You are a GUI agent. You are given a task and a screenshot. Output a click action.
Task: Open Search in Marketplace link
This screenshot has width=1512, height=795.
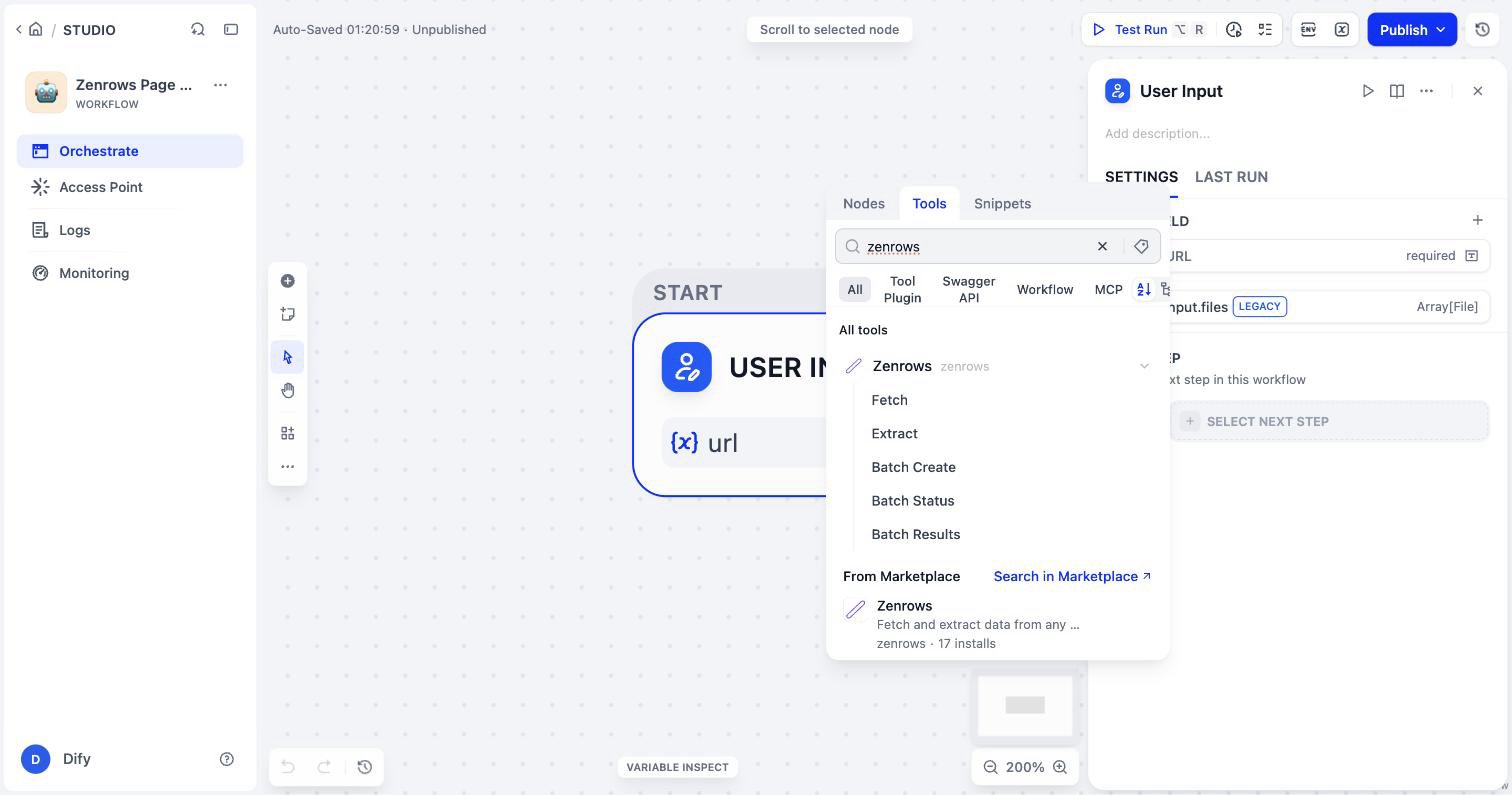tap(1073, 577)
